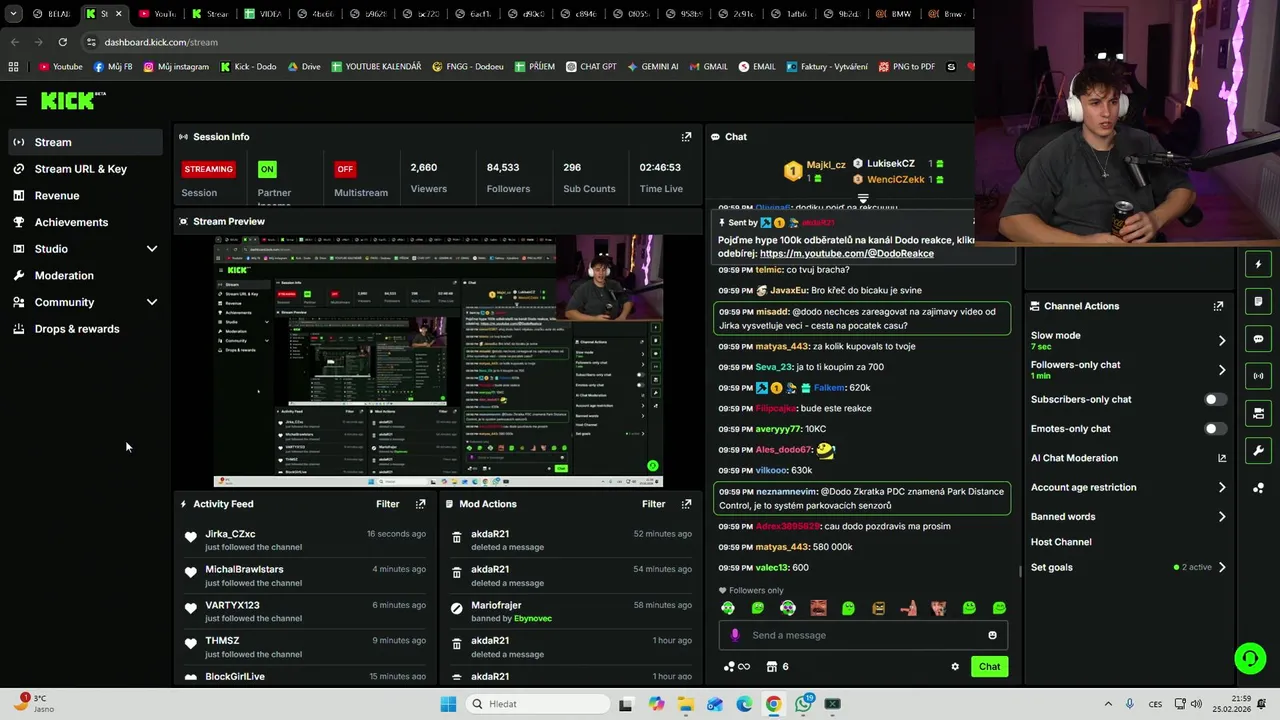Toggle Emotes-only chat switch

point(1215,429)
